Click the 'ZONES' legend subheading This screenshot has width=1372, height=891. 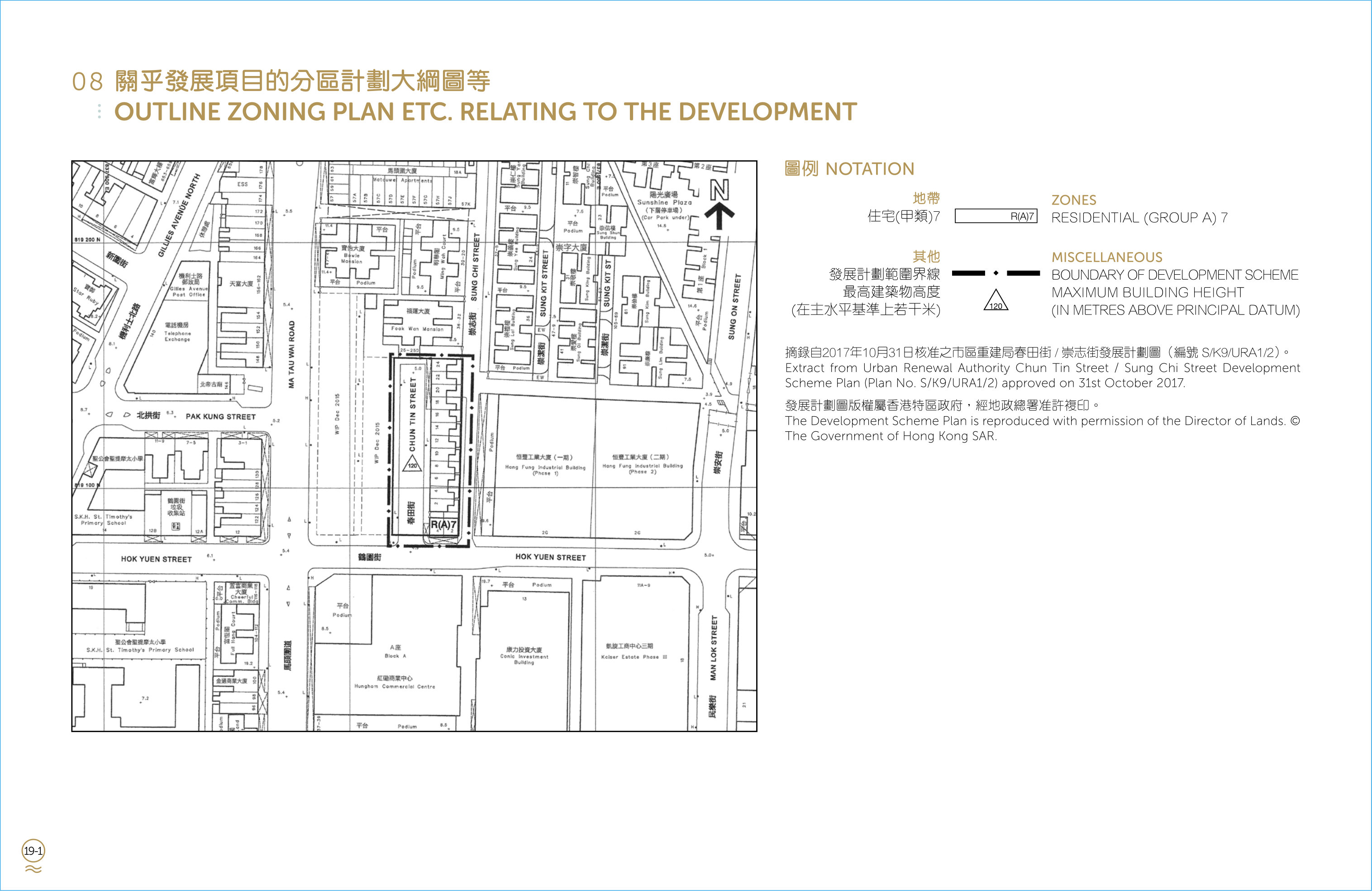[1073, 200]
